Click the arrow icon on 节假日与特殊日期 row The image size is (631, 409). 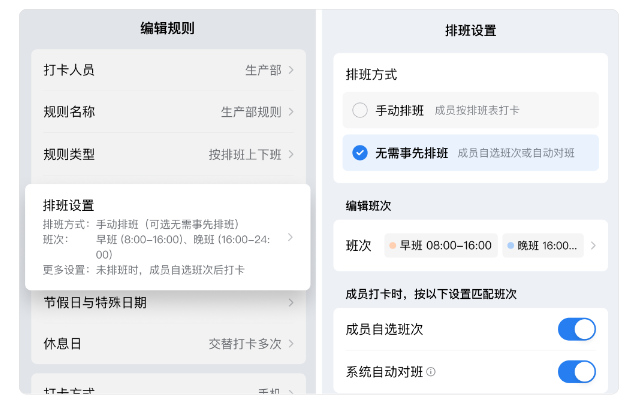pos(291,302)
